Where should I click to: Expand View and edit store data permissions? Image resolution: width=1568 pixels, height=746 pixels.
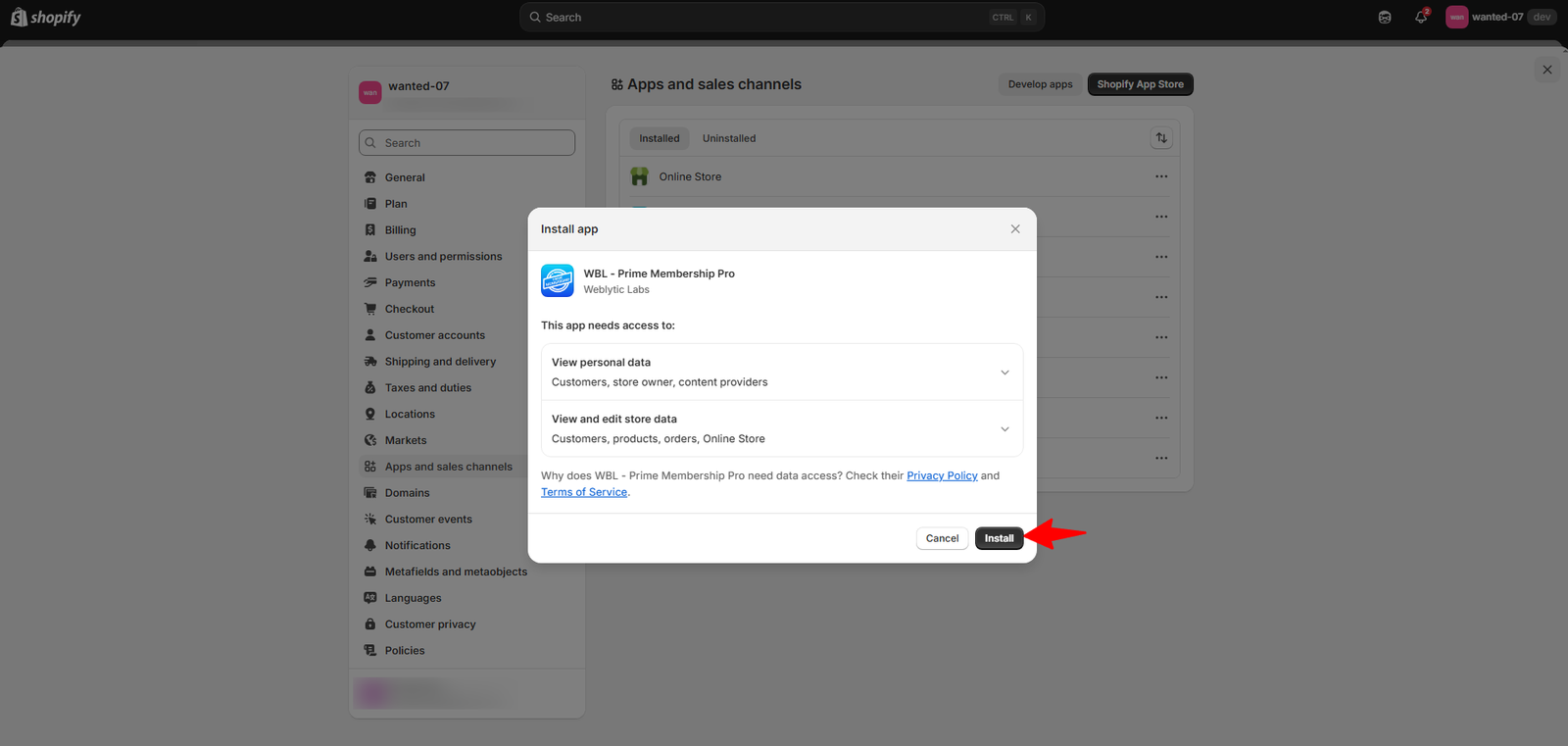click(x=782, y=429)
